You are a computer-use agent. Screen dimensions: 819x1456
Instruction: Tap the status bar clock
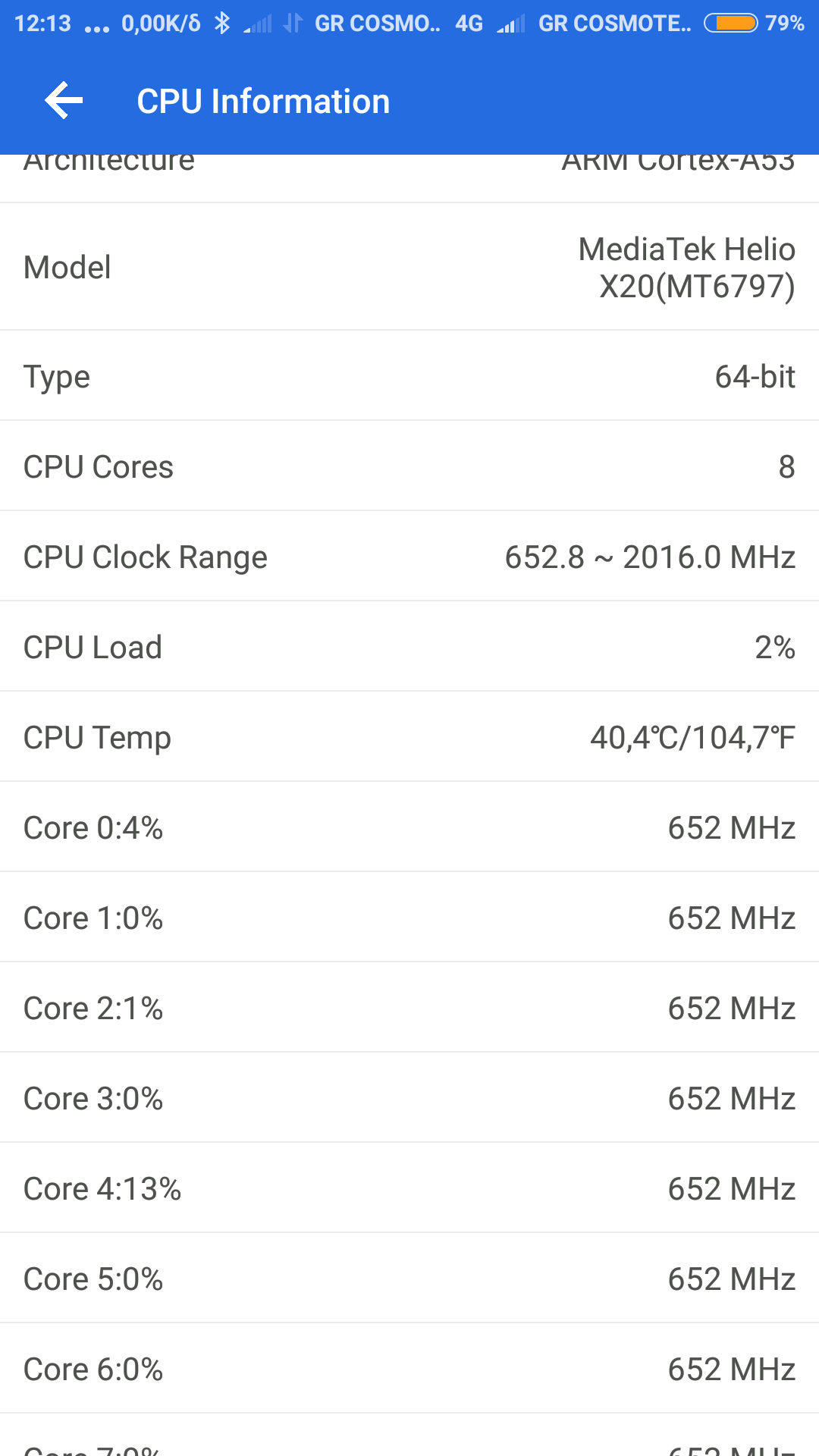click(x=42, y=24)
